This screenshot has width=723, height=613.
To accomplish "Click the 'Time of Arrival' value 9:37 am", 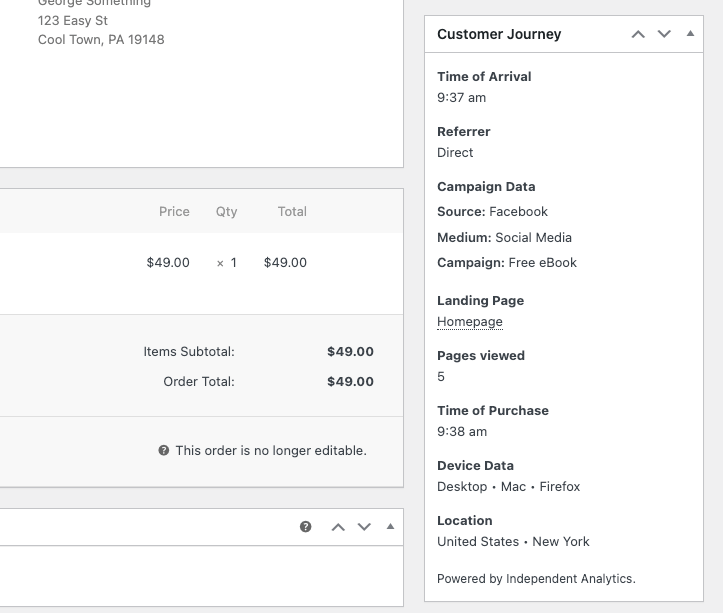I will click(x=462, y=98).
